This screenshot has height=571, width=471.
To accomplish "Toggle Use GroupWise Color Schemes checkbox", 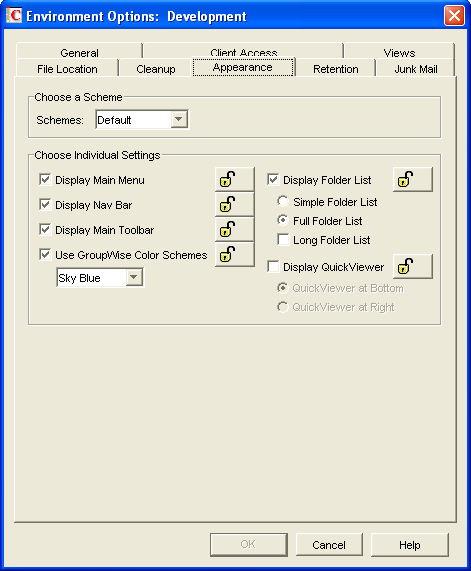I will (x=45, y=255).
